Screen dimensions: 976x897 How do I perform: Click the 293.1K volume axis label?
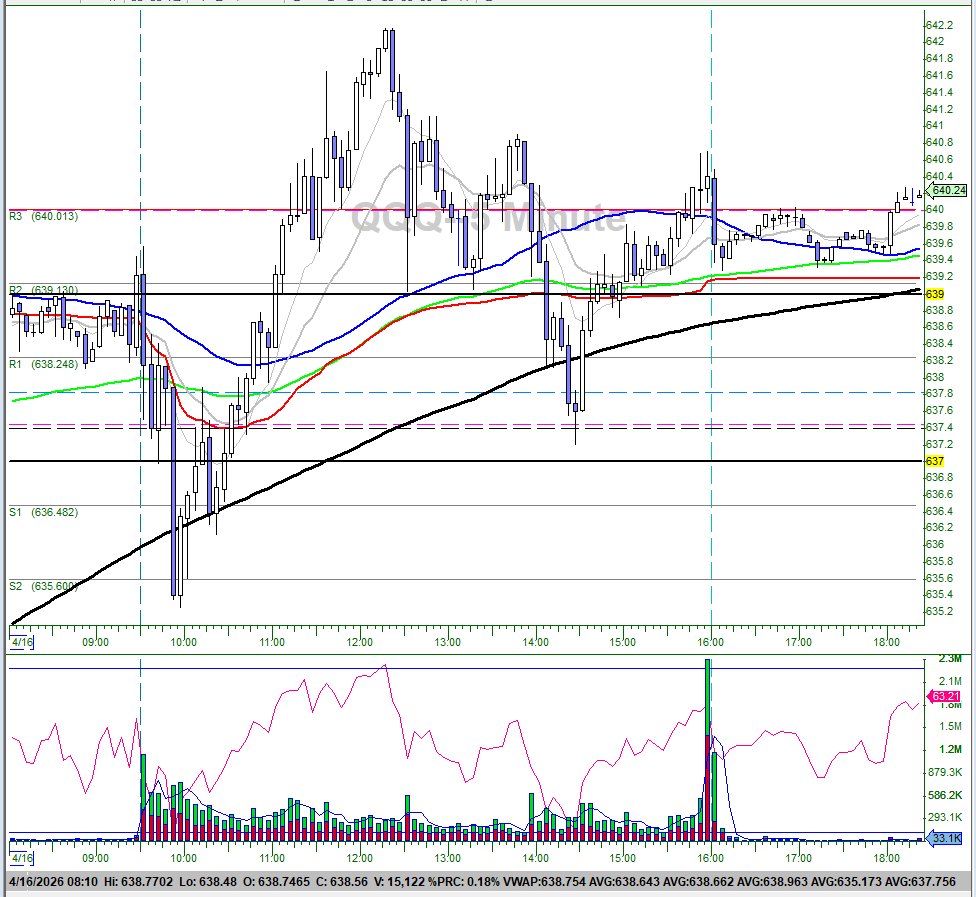point(945,818)
